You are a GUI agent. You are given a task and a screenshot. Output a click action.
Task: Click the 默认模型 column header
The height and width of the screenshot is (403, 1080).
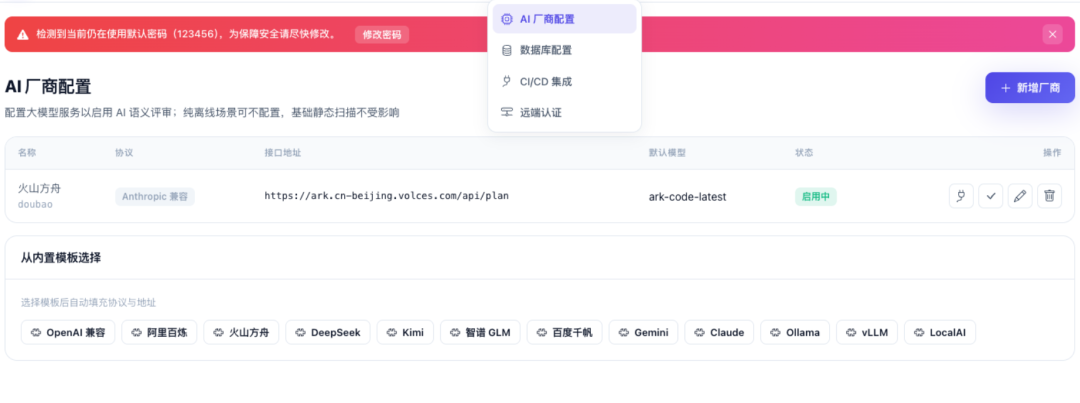[667, 152]
